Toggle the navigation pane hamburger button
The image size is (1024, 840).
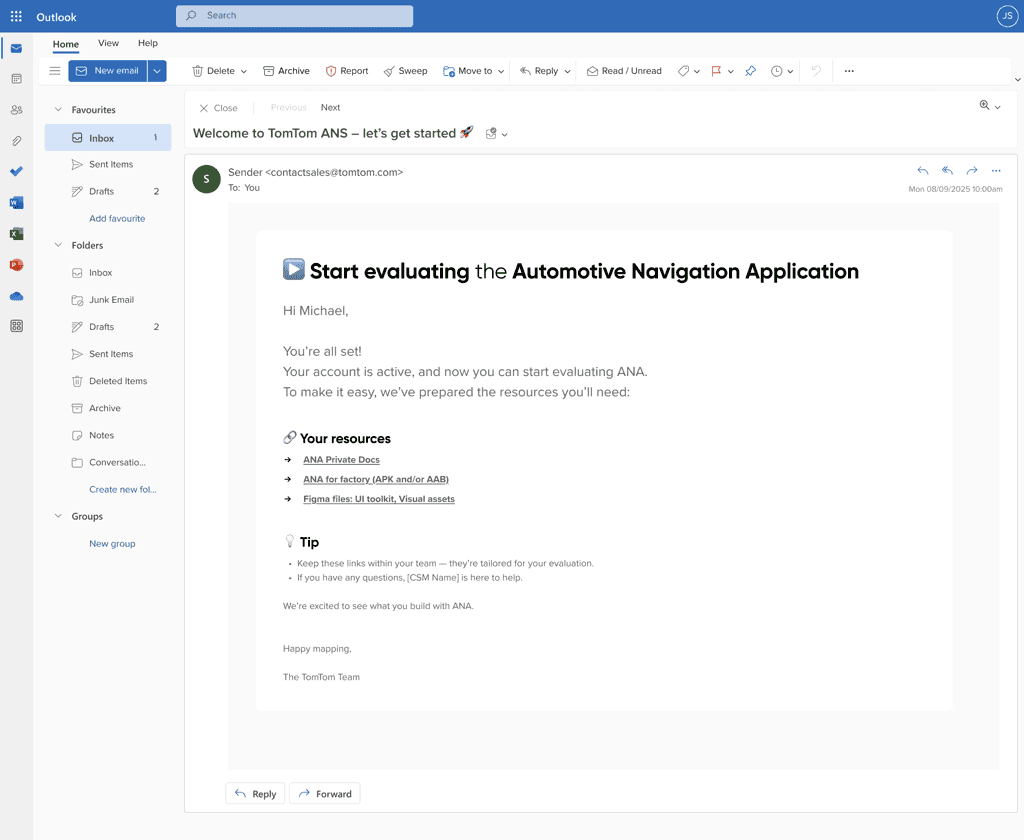(55, 71)
